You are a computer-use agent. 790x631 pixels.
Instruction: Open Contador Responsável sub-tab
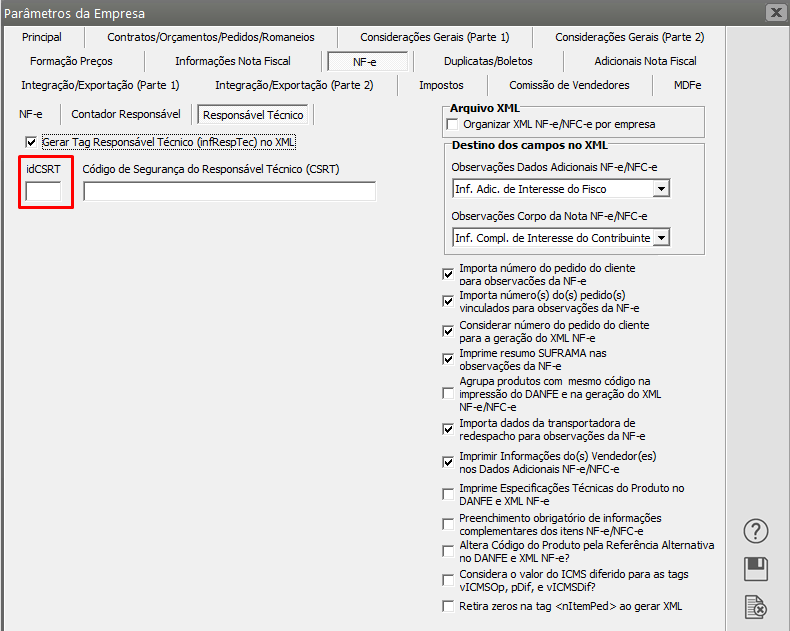(x=125, y=114)
